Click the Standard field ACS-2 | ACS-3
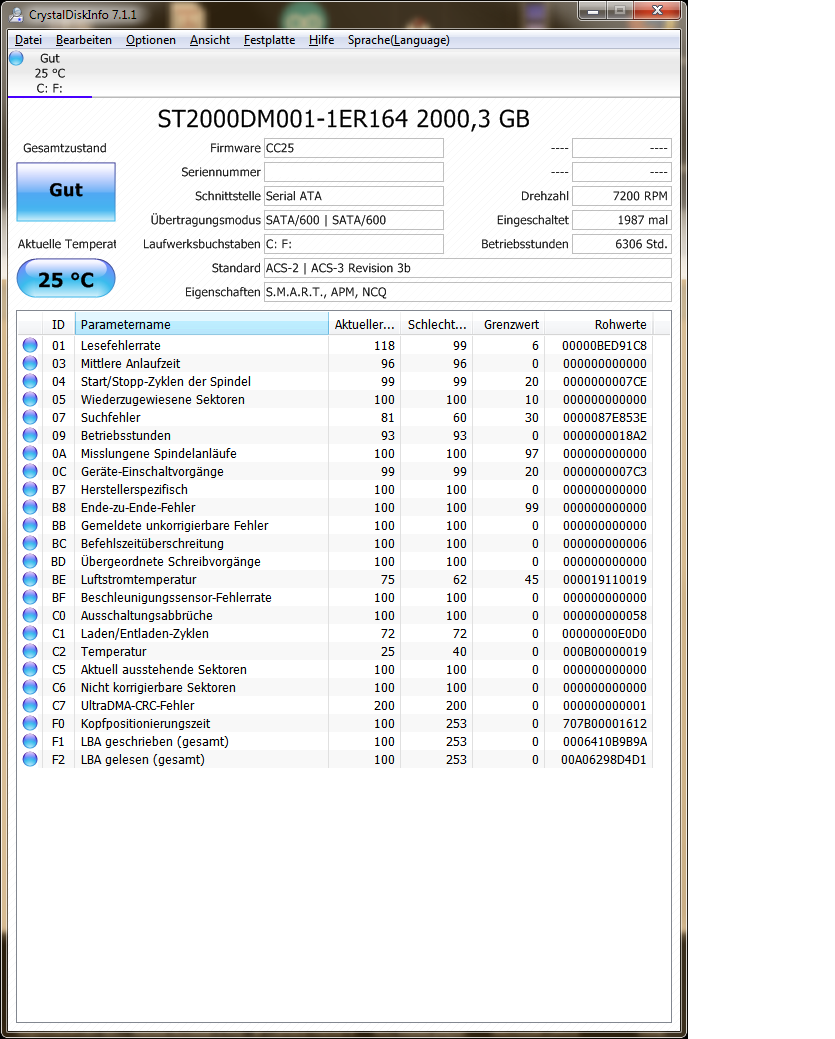This screenshot has height=1039, width=835. pyautogui.click(x=468, y=268)
